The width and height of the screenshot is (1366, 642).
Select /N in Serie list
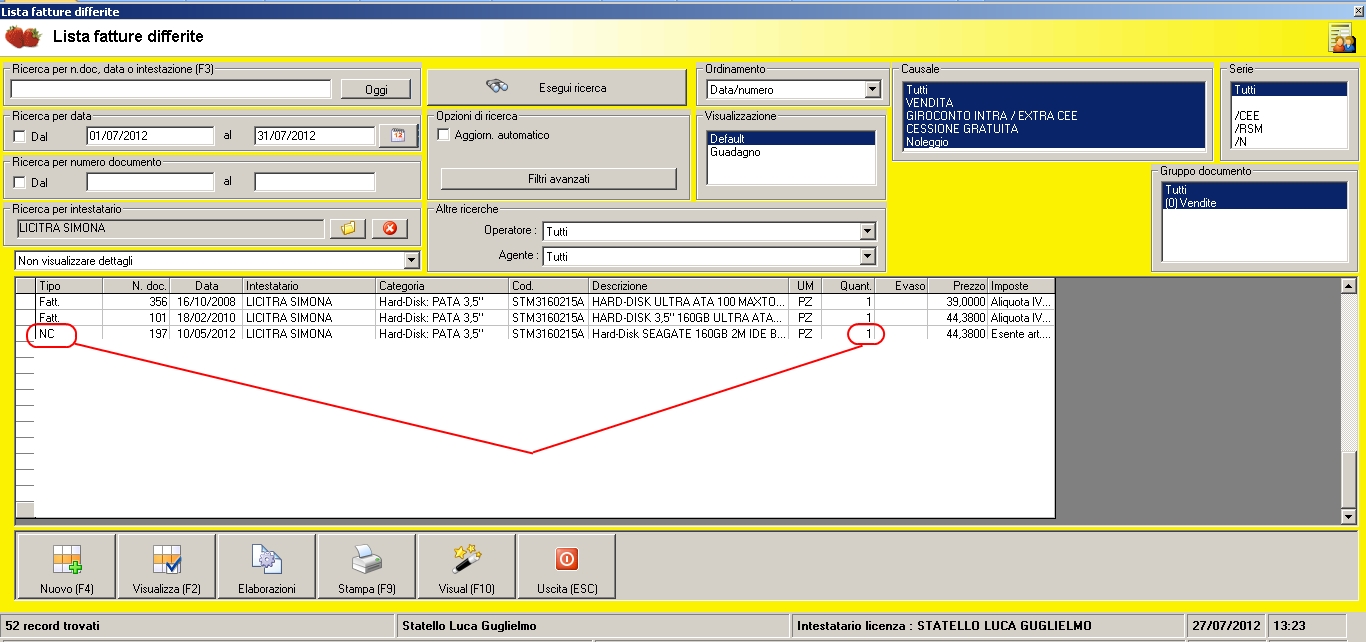(x=1289, y=142)
